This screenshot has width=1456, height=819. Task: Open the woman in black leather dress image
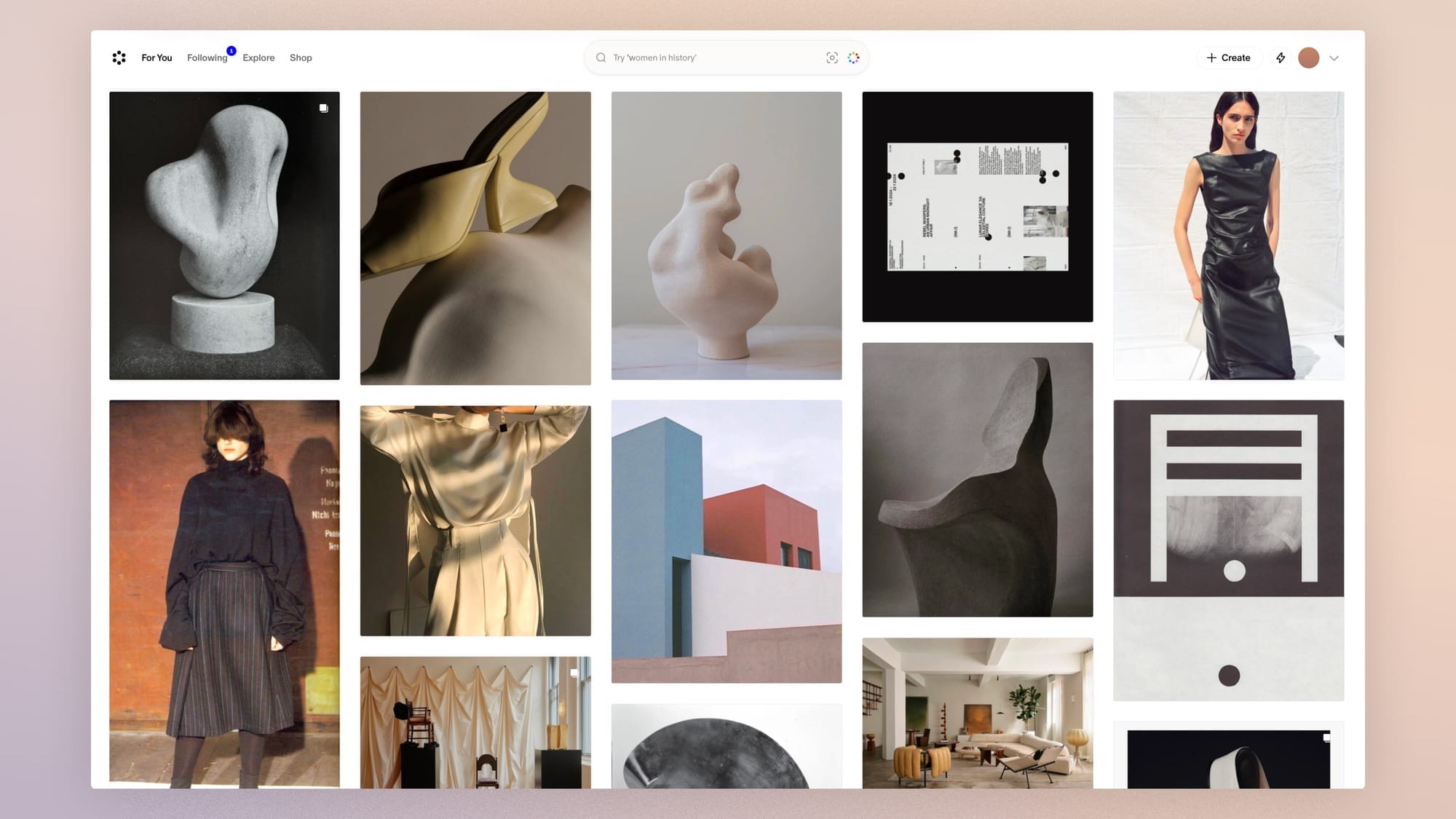[1229, 235]
